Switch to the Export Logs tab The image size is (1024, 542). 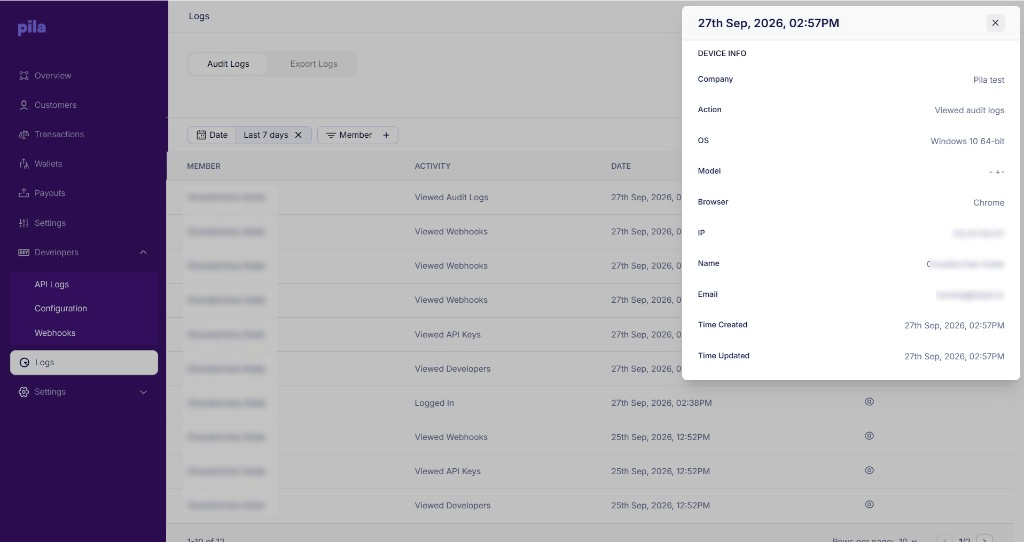tap(313, 64)
